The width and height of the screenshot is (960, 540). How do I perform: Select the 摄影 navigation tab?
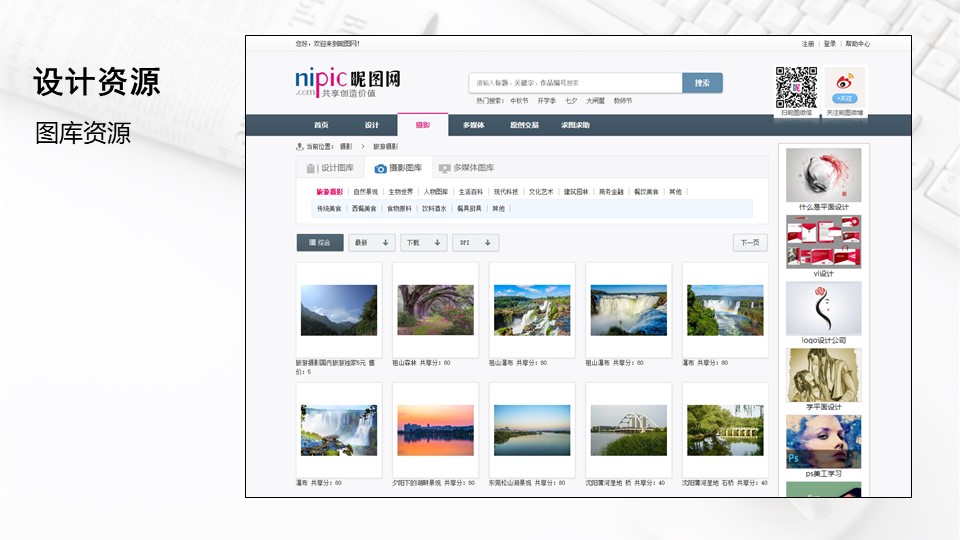click(x=422, y=125)
